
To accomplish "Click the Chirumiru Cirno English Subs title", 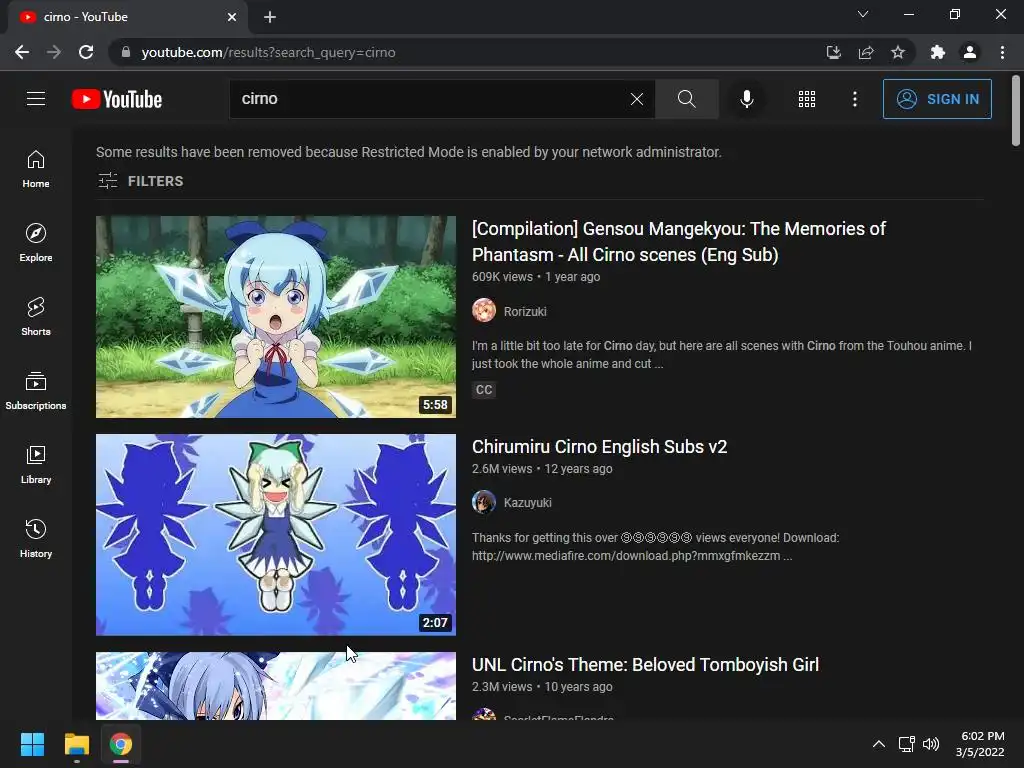I will click(600, 447).
